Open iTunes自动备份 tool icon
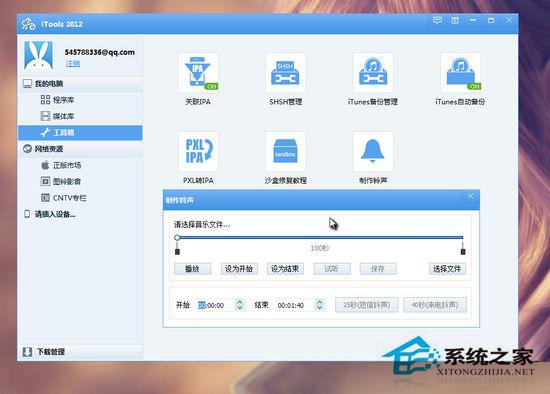Image resolution: width=550 pixels, height=394 pixels. (x=460, y=73)
